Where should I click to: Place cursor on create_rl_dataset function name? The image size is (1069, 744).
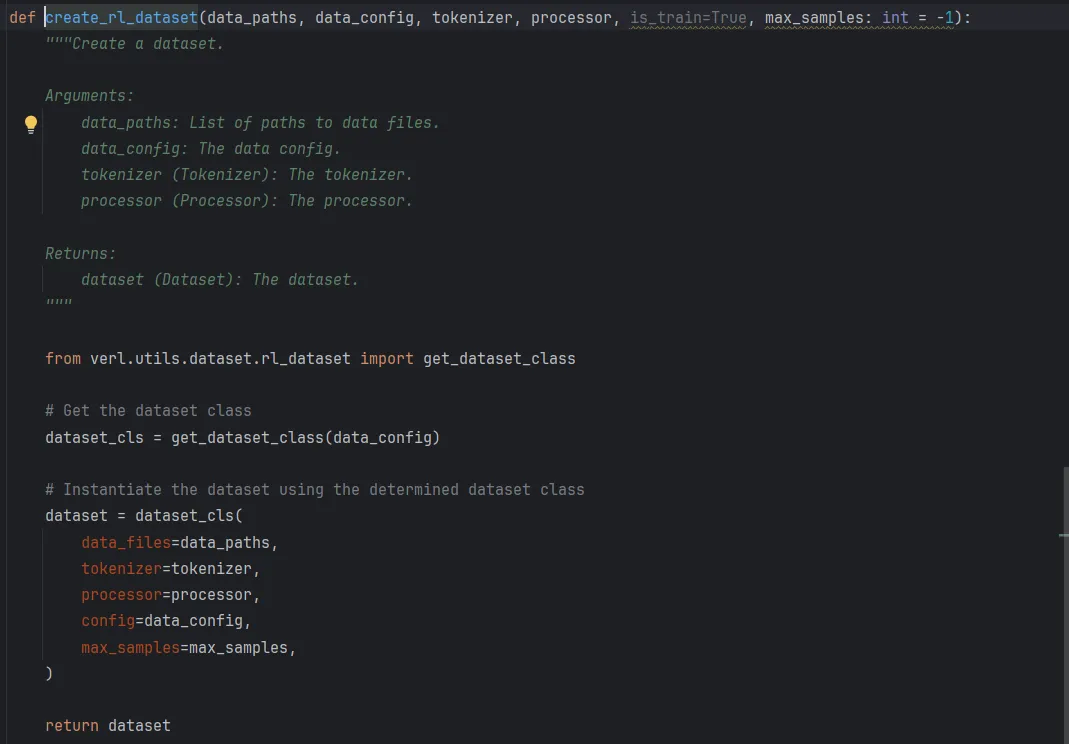coord(121,18)
